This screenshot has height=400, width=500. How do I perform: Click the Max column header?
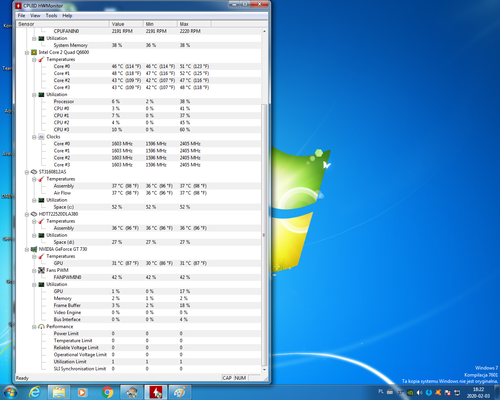pyautogui.click(x=194, y=24)
